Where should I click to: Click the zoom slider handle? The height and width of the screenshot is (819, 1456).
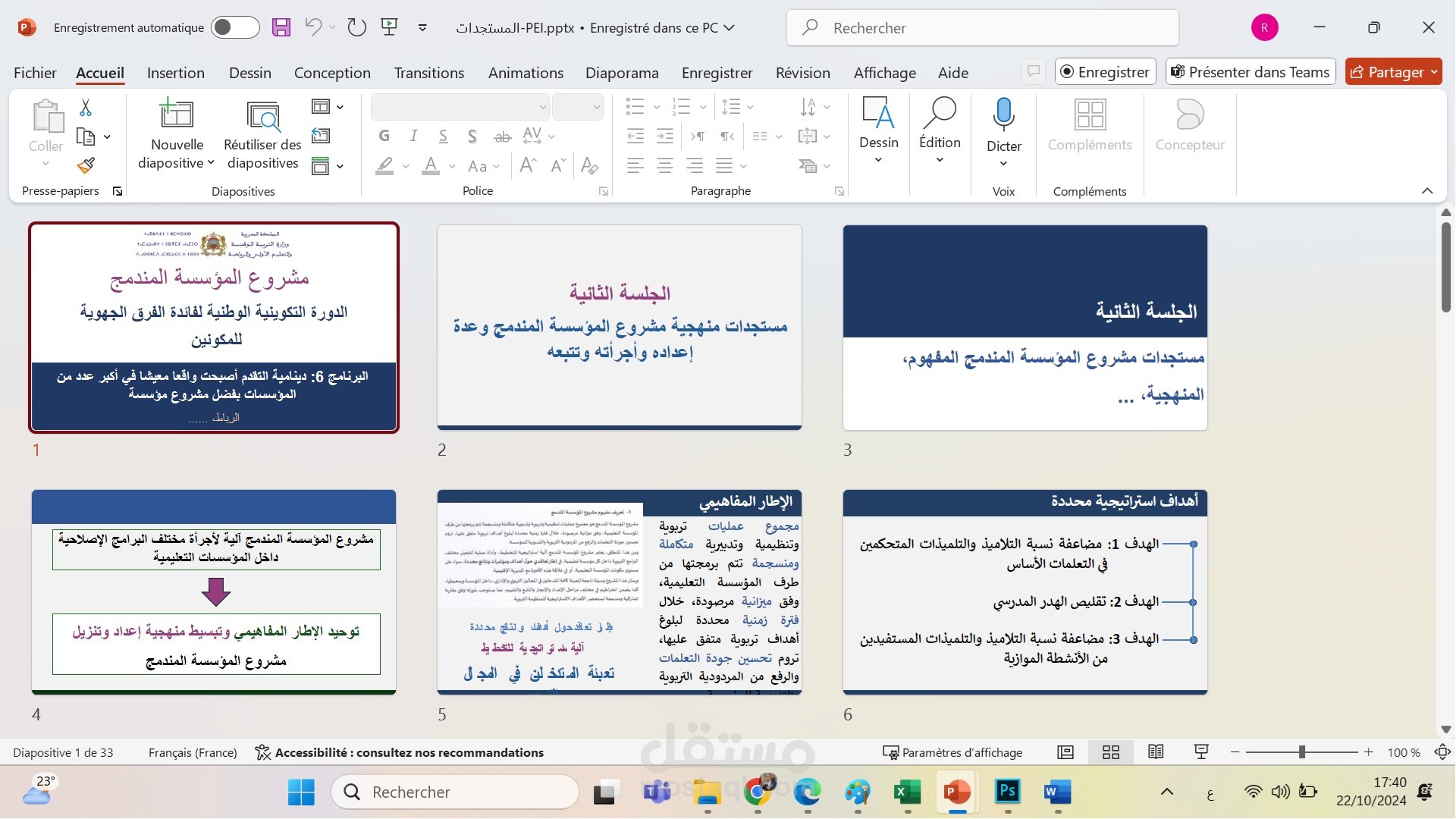1301,752
